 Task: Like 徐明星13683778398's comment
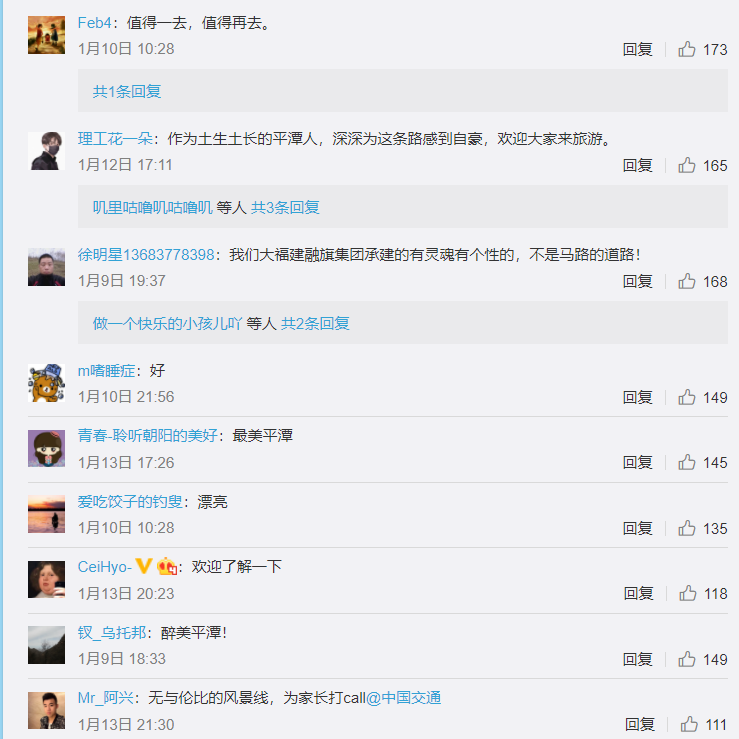click(x=687, y=281)
